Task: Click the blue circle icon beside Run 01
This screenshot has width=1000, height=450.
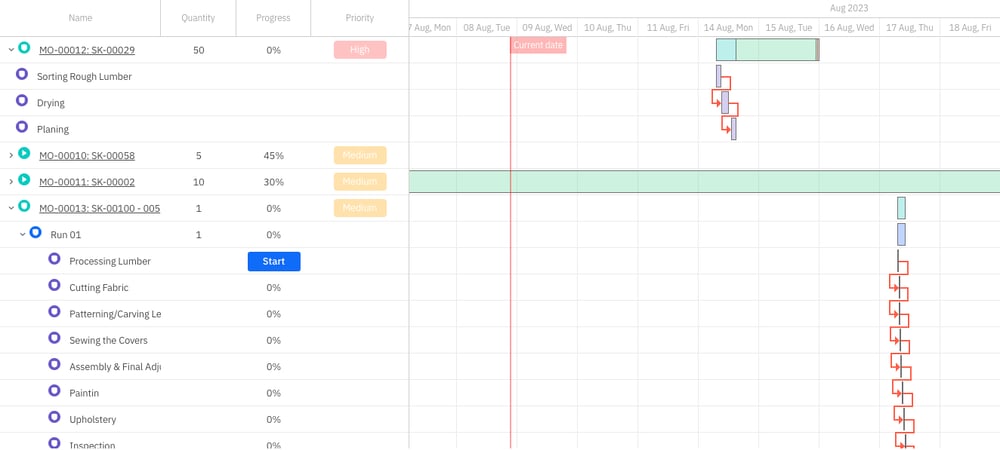Action: pyautogui.click(x=36, y=233)
